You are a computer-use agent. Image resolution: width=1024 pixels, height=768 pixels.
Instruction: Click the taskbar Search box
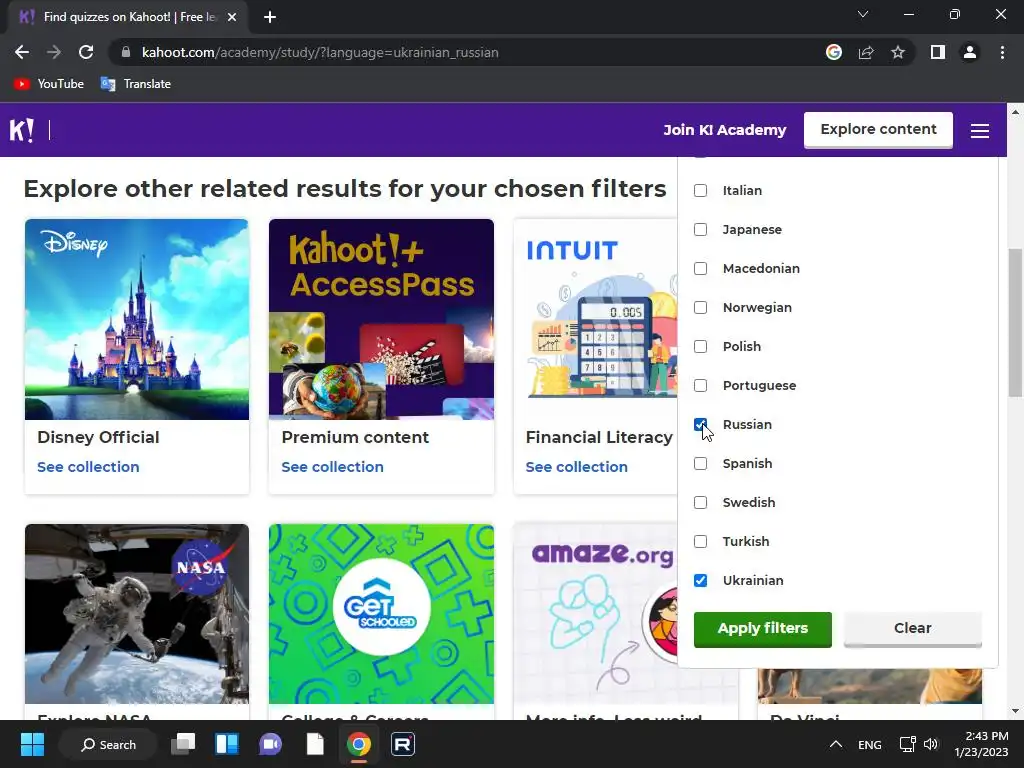click(108, 744)
